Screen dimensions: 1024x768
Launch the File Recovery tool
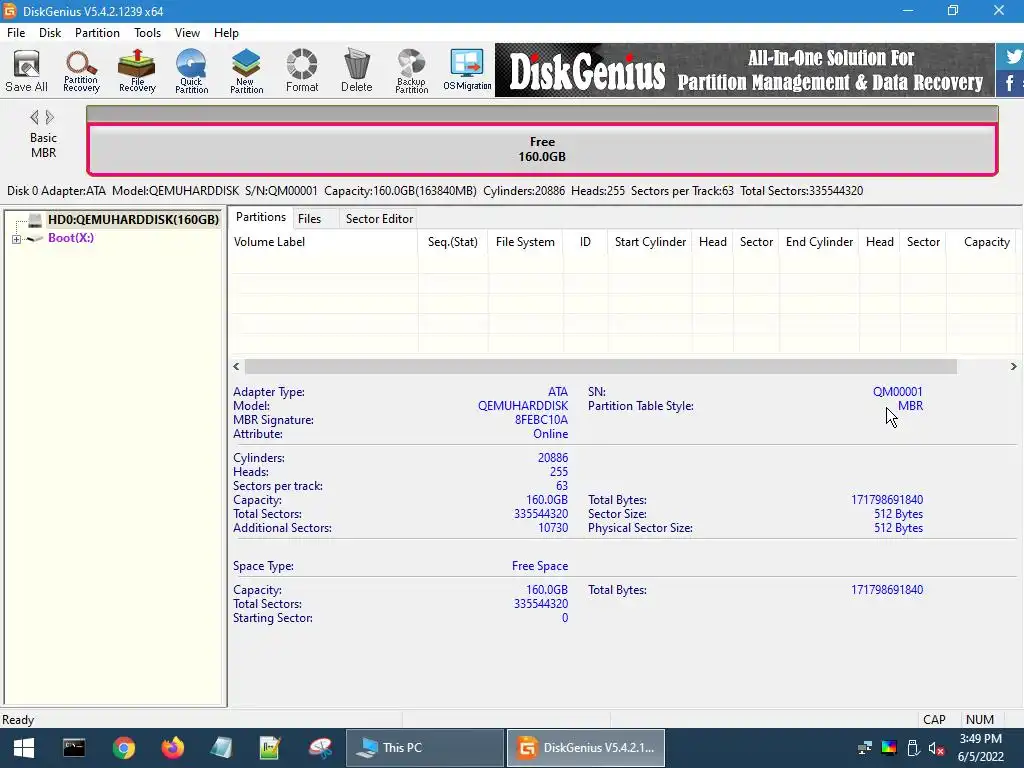click(137, 71)
